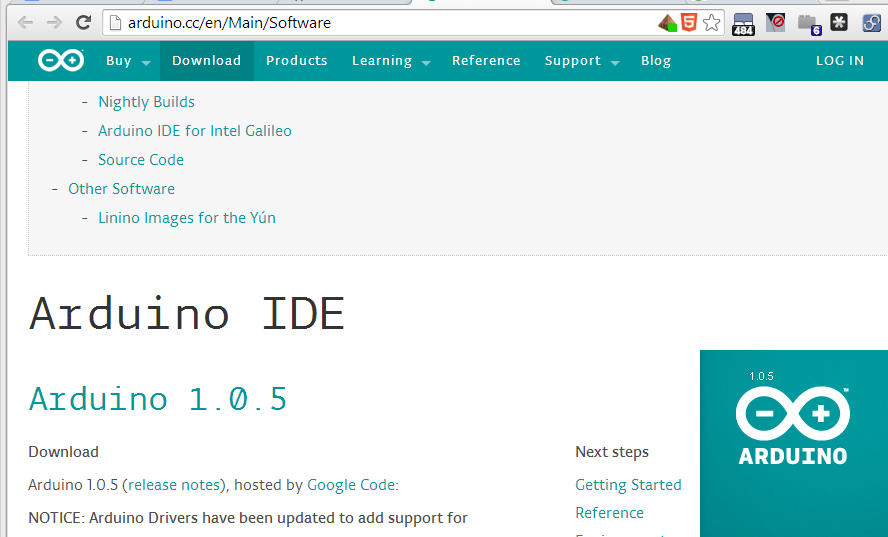Click the browser forward arrow
The image size is (888, 537).
tap(54, 22)
